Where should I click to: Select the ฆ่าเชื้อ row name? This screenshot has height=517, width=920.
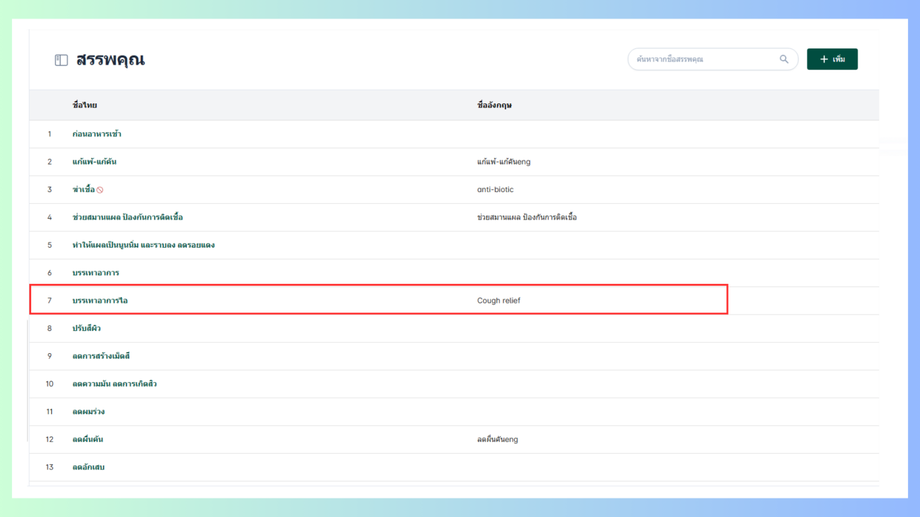point(83,189)
